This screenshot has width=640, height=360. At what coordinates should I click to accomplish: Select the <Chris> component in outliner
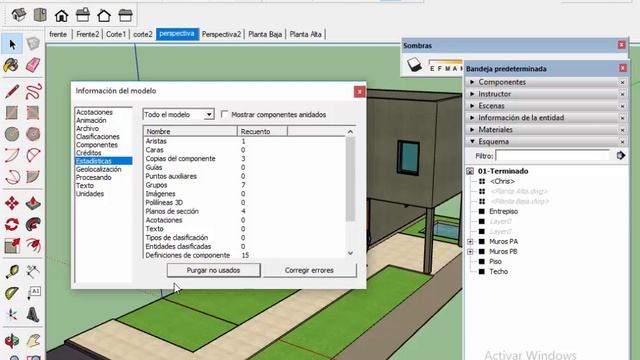point(502,181)
